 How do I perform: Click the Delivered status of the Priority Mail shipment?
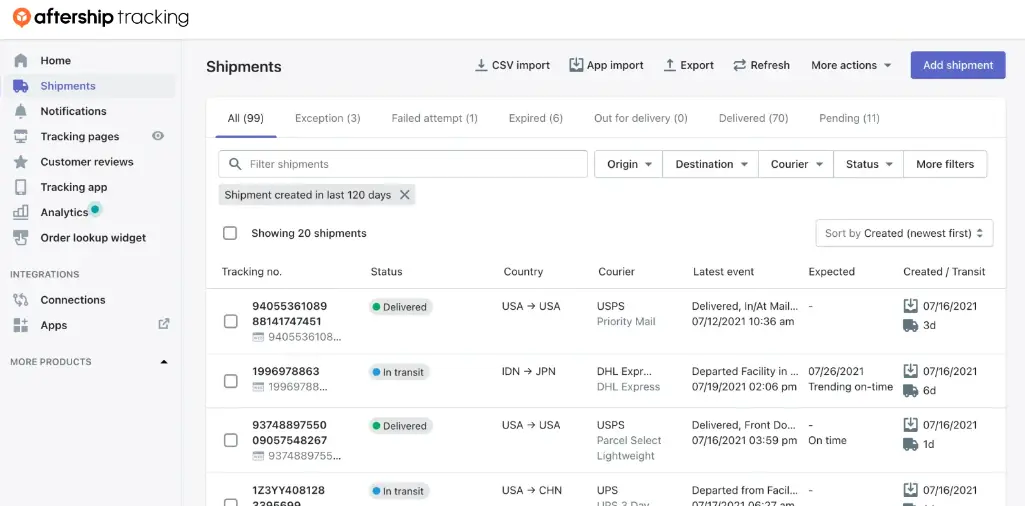[400, 307]
